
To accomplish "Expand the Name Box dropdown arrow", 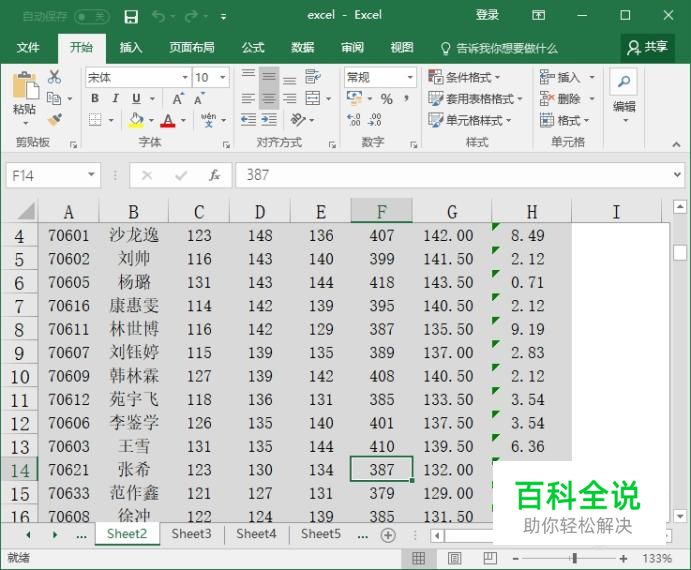I will point(91,175).
